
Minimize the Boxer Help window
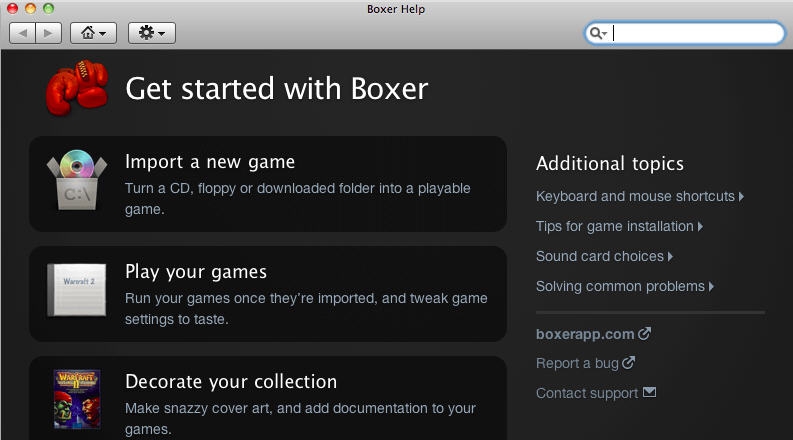coord(30,9)
